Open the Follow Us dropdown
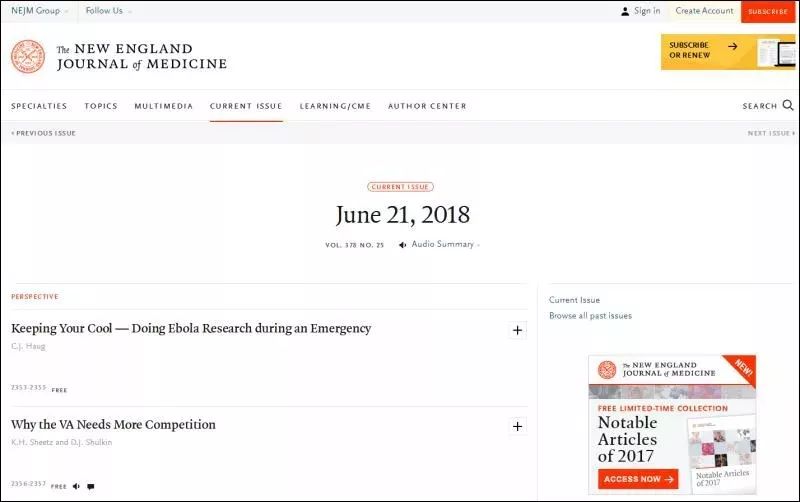The image size is (800, 502). 108,11
